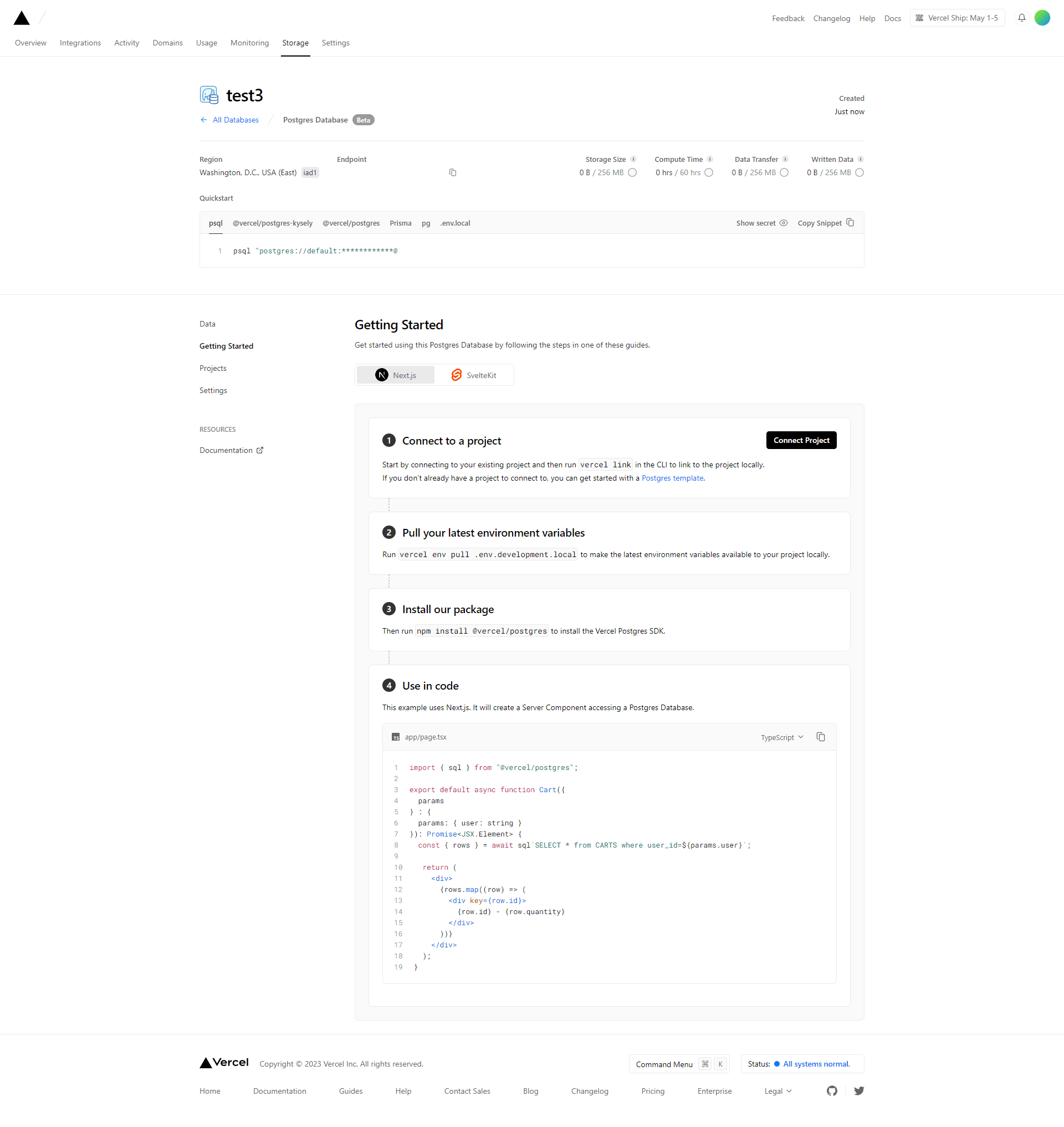Viewport: 1064px width, 1127px height.
Task: Open Docs in the header
Action: click(893, 19)
